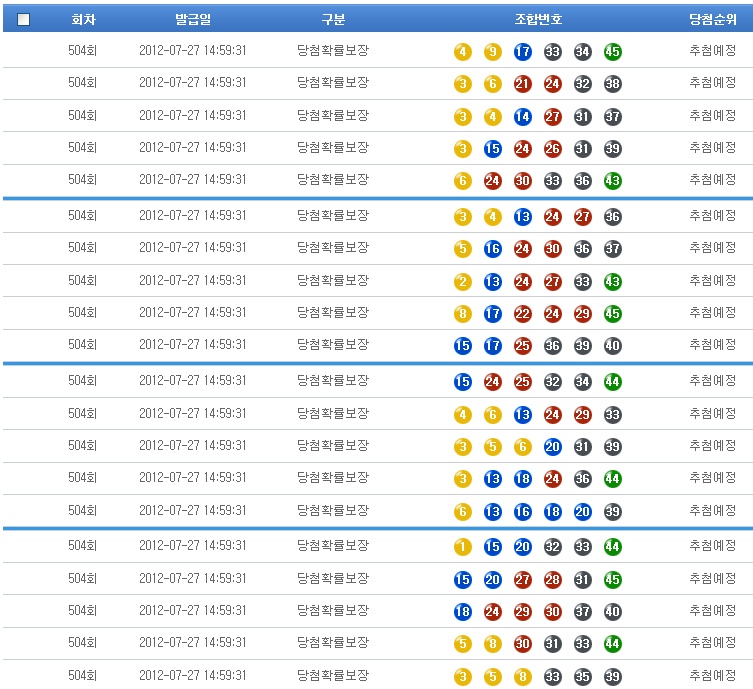
Task: Click the 발급일 column header
Action: [x=192, y=19]
